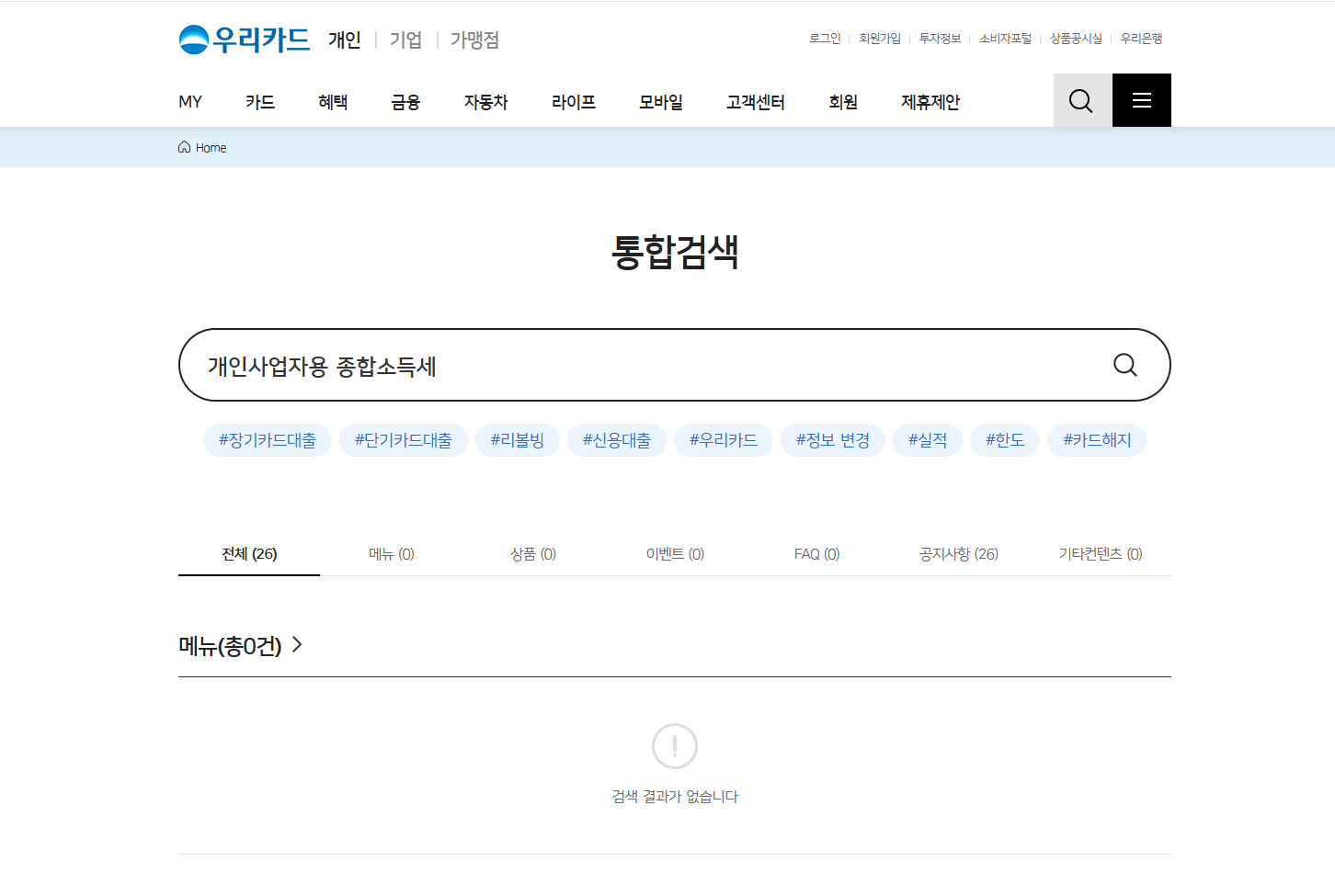Click the Home breadcrumb house icon
The image size is (1335, 896).
coord(184,146)
